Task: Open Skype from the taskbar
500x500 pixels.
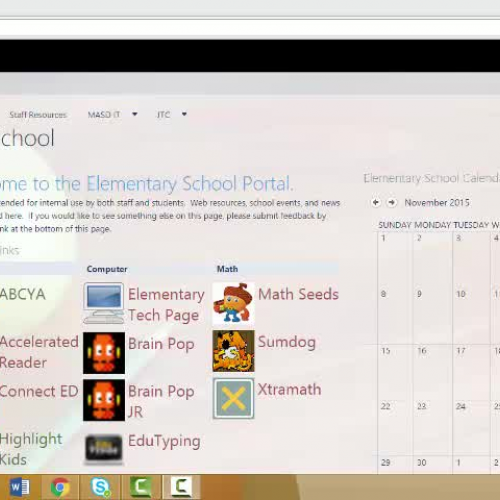Action: tap(100, 487)
